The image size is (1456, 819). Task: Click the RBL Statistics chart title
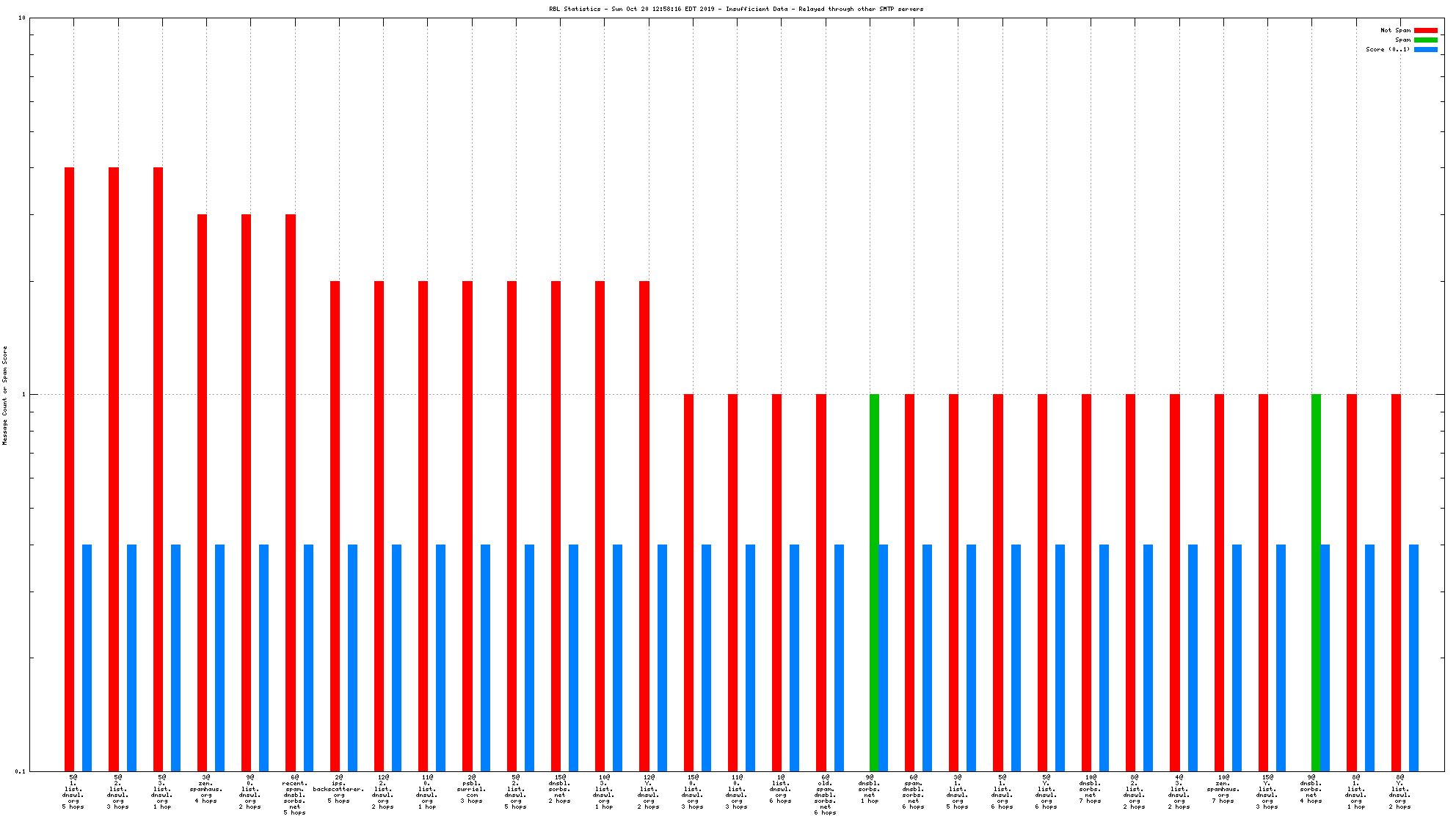pyautogui.click(x=736, y=9)
